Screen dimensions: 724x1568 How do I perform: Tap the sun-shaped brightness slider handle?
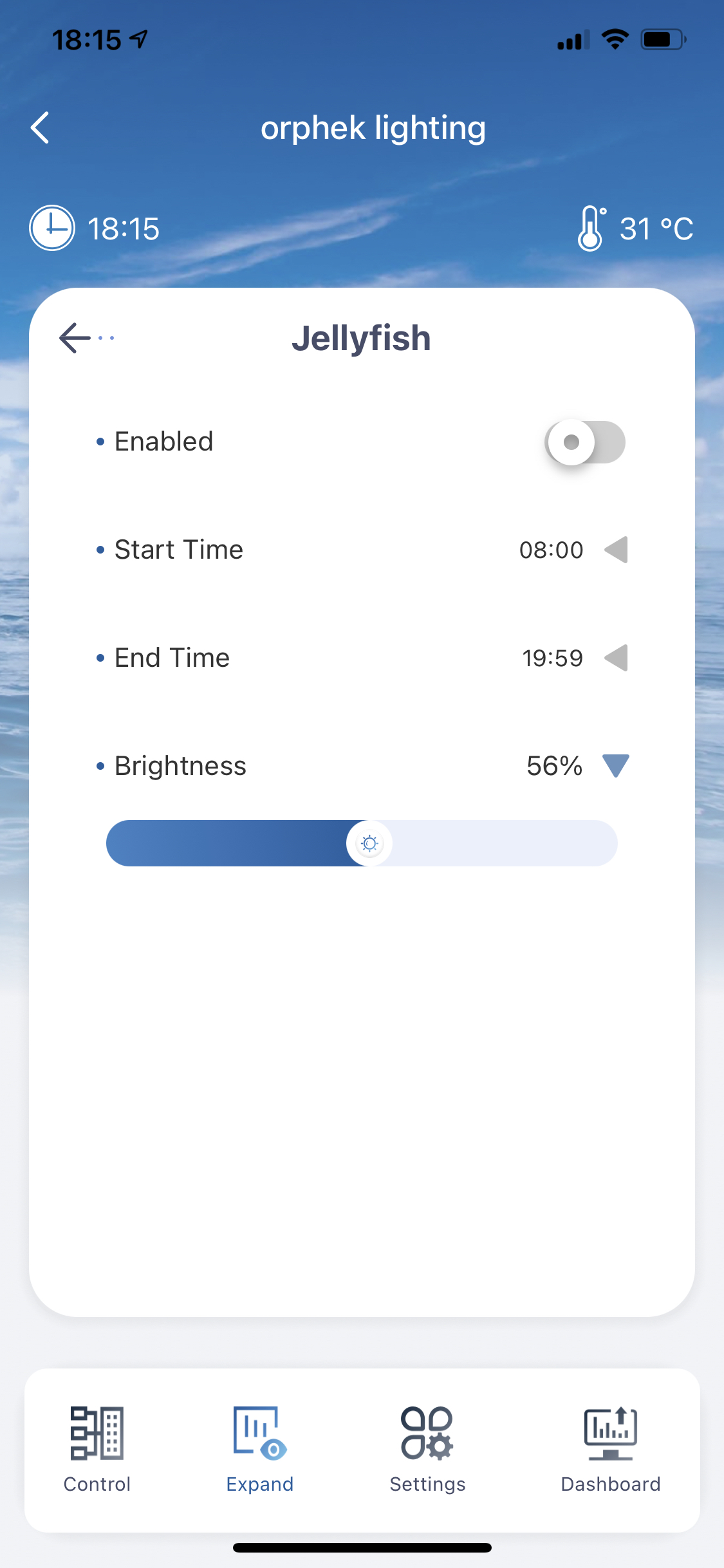click(x=369, y=843)
